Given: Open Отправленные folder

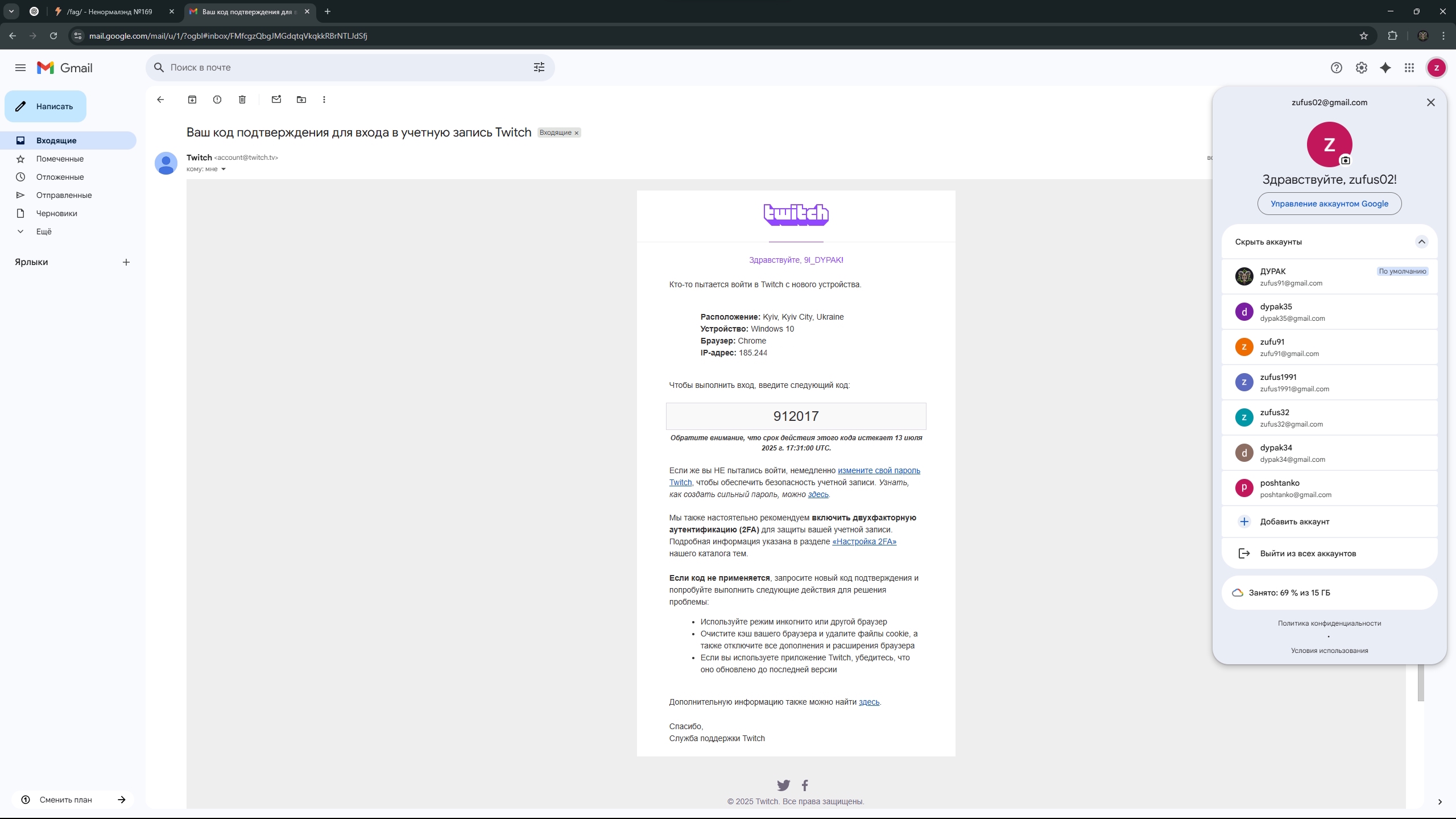Looking at the screenshot, I should point(68,195).
